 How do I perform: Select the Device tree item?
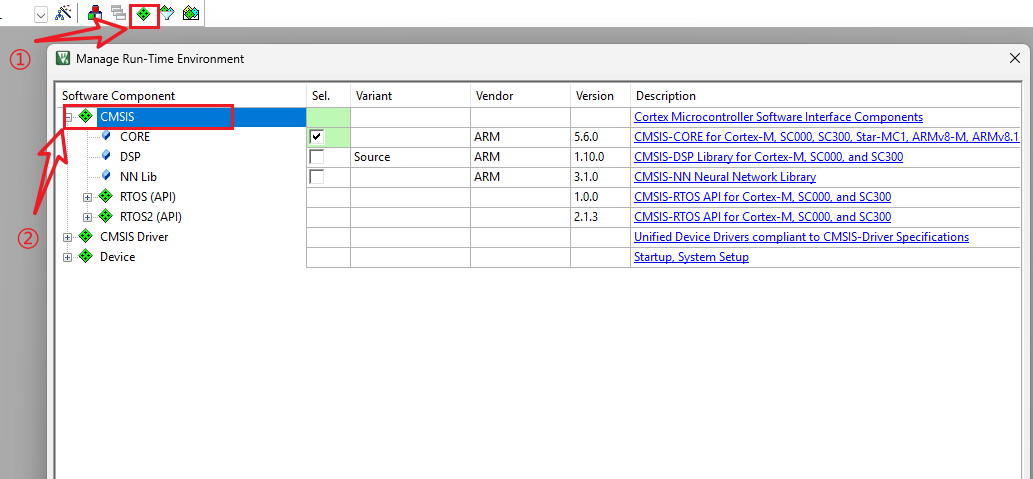tap(117, 257)
